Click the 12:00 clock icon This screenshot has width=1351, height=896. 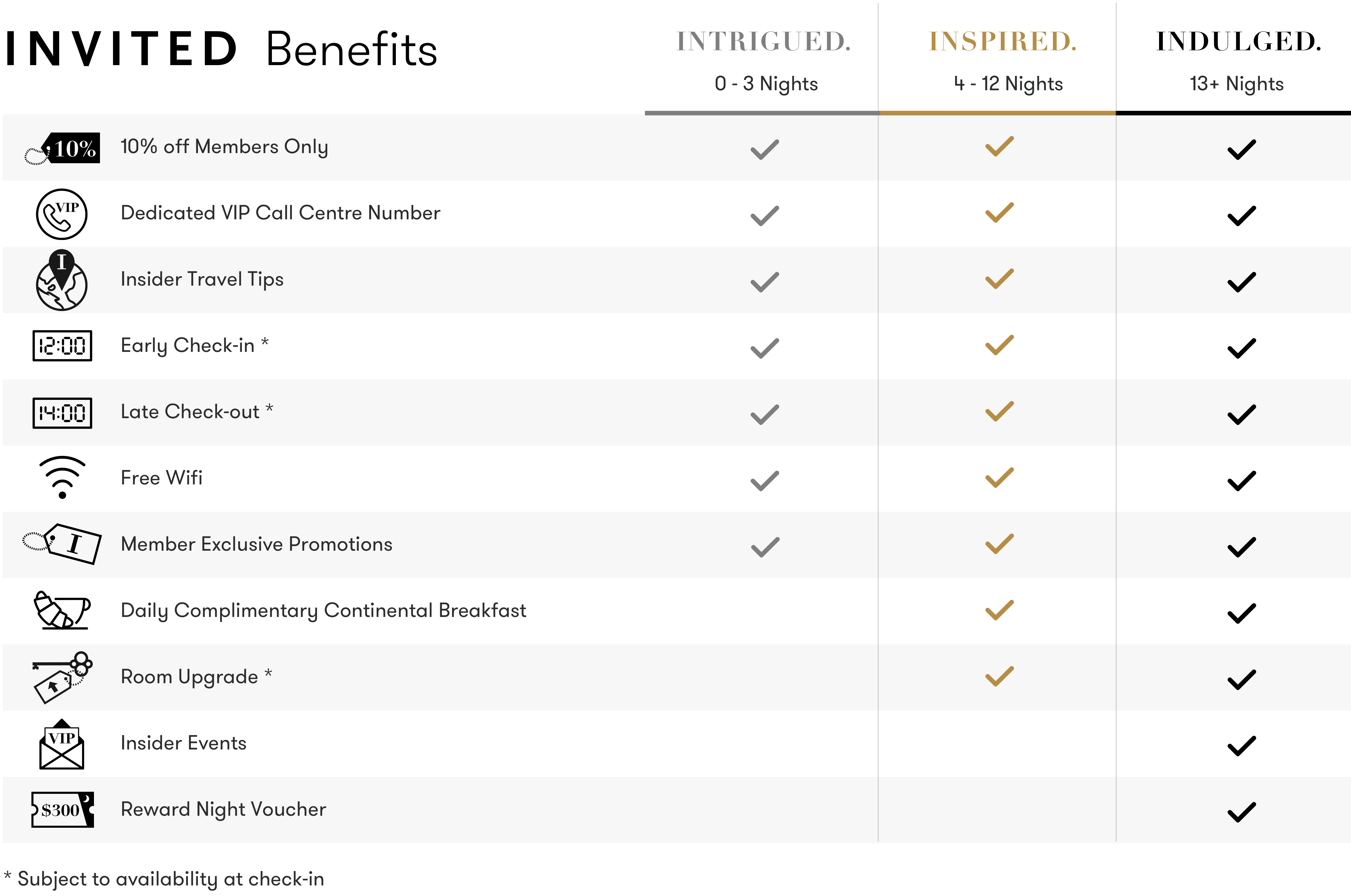(62, 346)
